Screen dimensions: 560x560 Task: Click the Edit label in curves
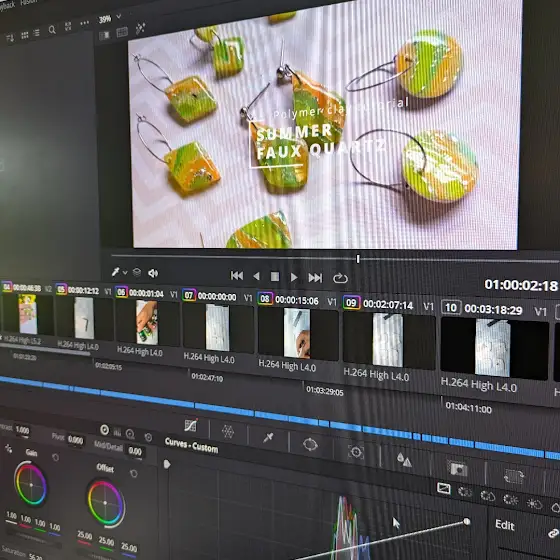(504, 525)
